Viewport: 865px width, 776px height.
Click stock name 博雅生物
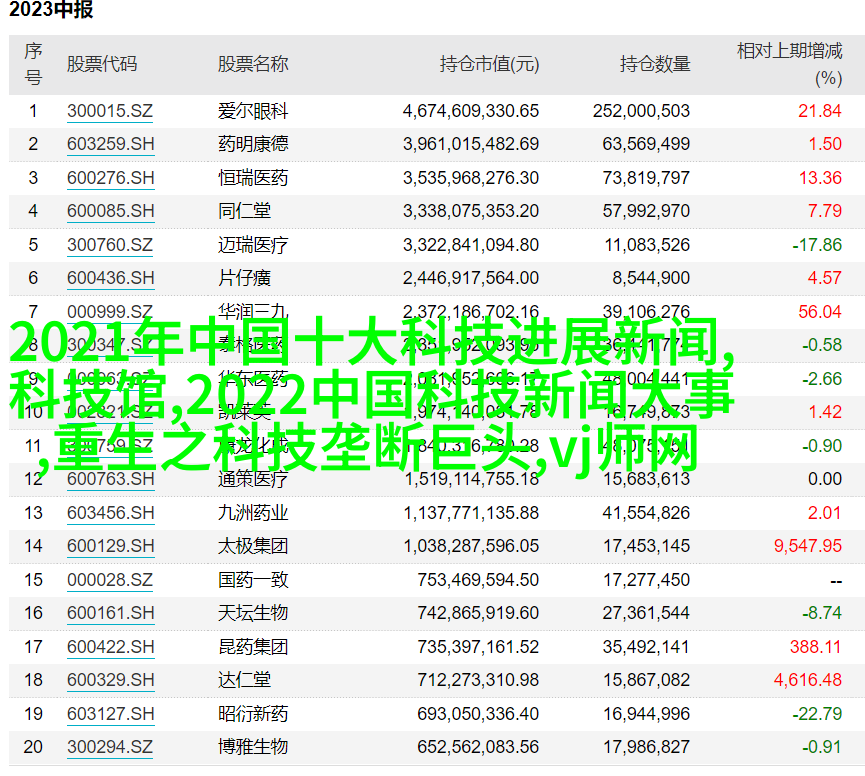click(x=253, y=747)
